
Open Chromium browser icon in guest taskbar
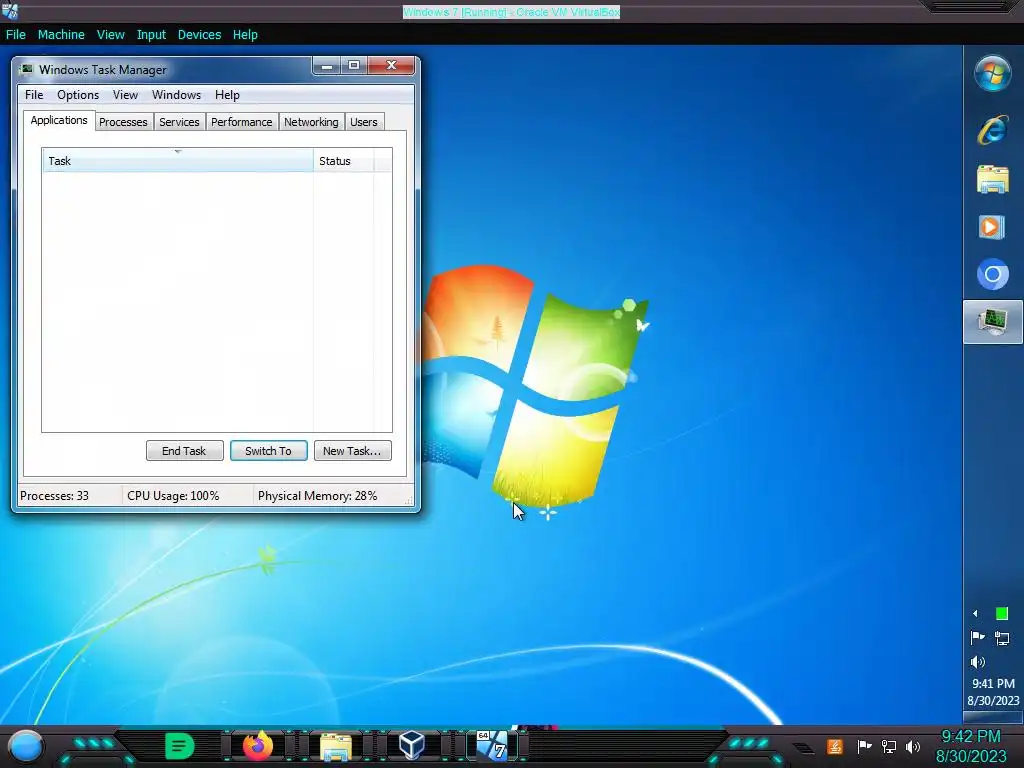click(993, 274)
